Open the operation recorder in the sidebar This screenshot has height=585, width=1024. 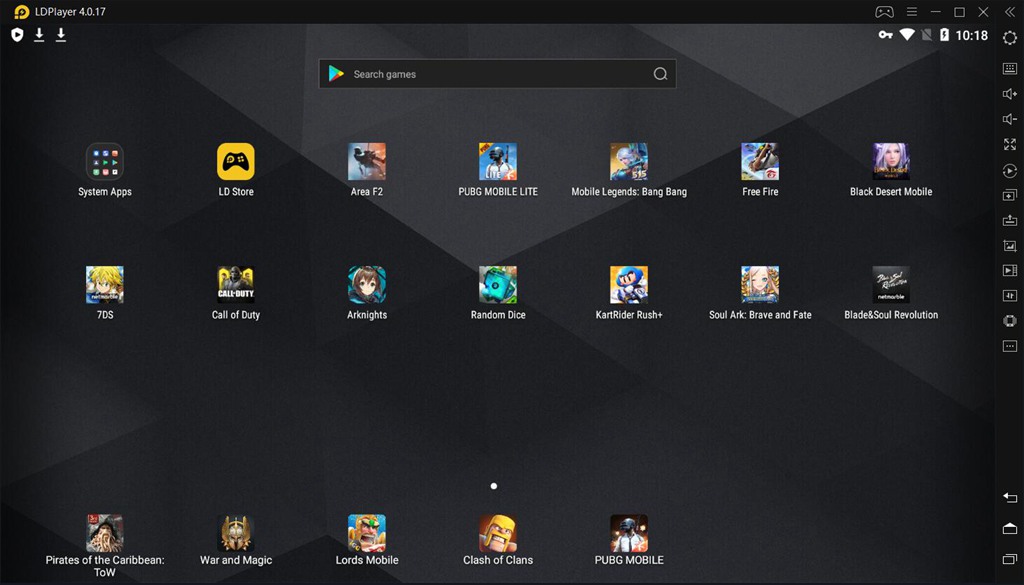pyautogui.click(x=1010, y=170)
